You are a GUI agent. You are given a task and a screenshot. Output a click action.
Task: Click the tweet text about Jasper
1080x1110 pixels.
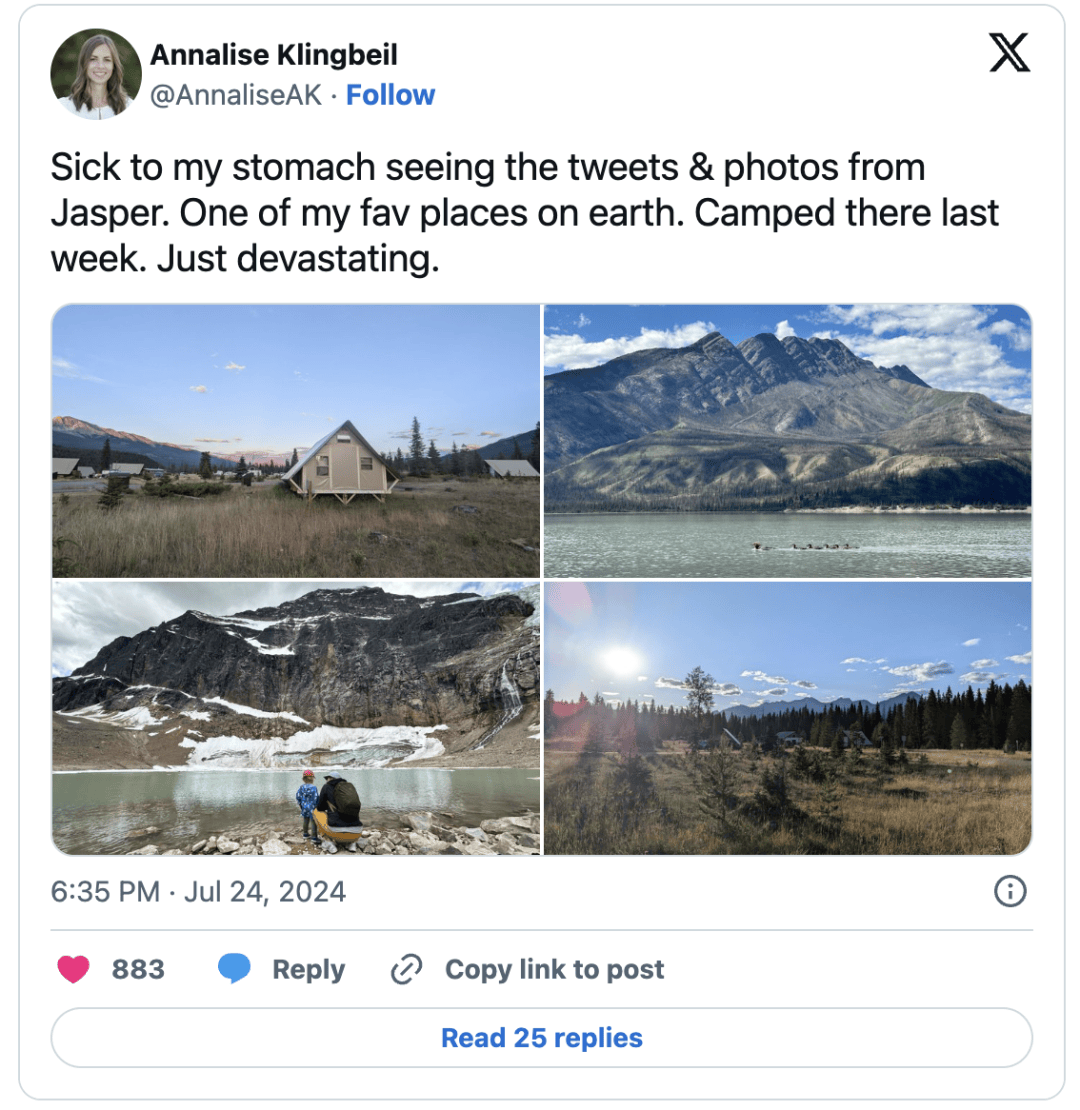click(x=524, y=213)
